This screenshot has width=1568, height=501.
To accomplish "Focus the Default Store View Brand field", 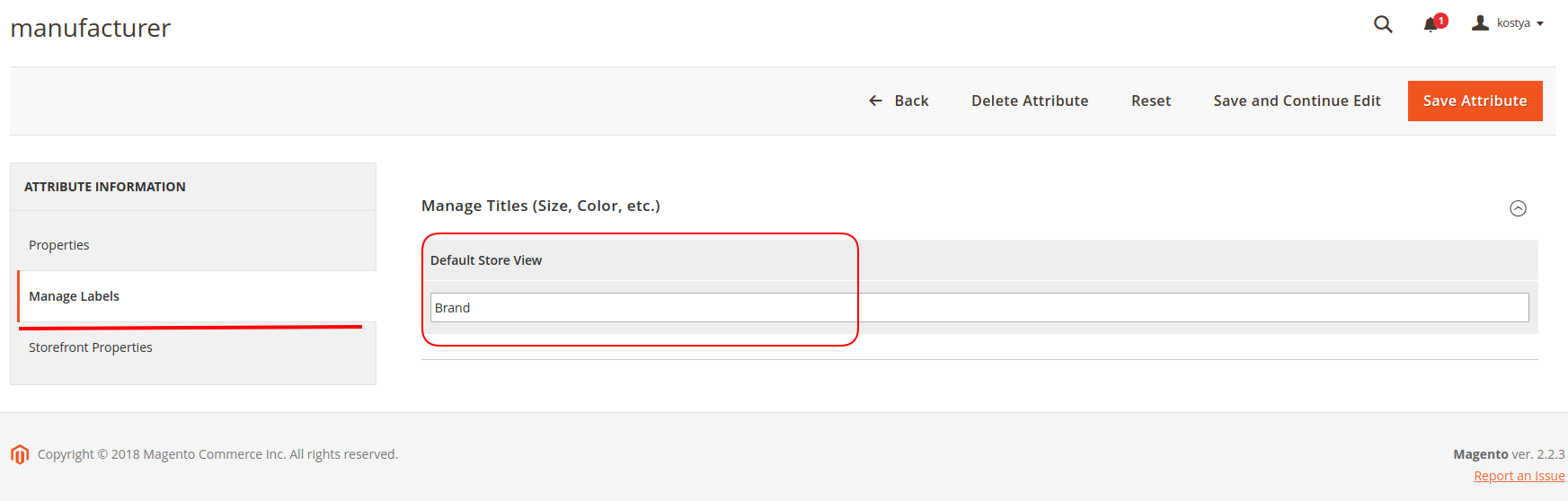I will coord(979,308).
